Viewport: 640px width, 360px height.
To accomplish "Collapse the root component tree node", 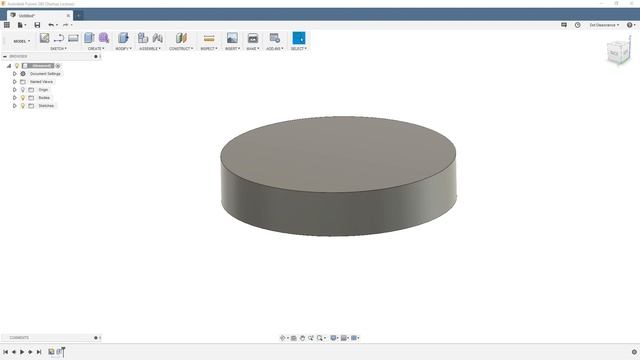I will coord(9,66).
